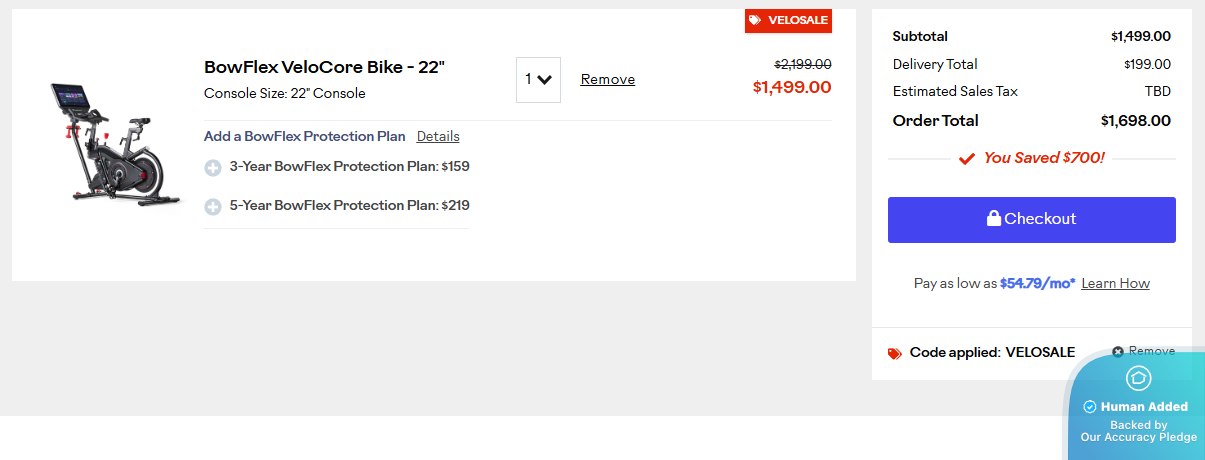1205x460 pixels.
Task: Click the Learn How financing link
Action: (x=1115, y=283)
